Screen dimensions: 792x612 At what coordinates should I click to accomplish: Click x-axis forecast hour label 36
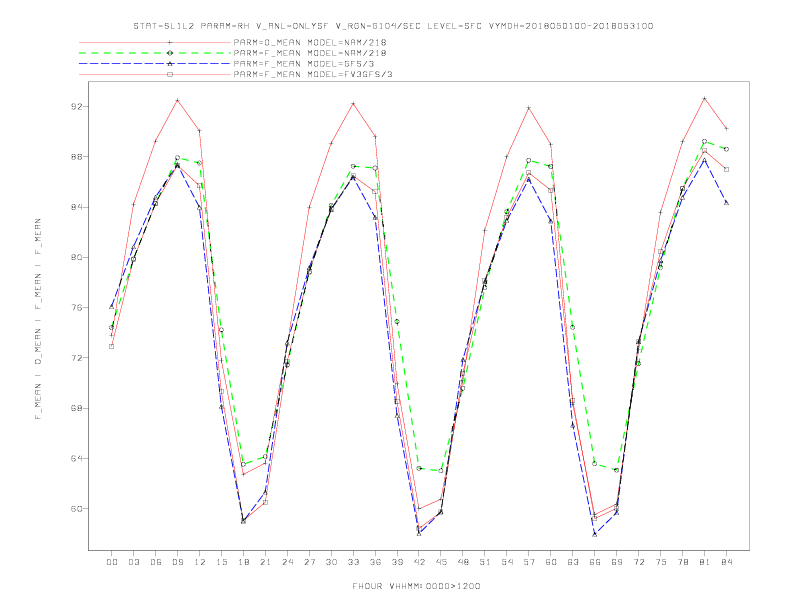click(375, 562)
